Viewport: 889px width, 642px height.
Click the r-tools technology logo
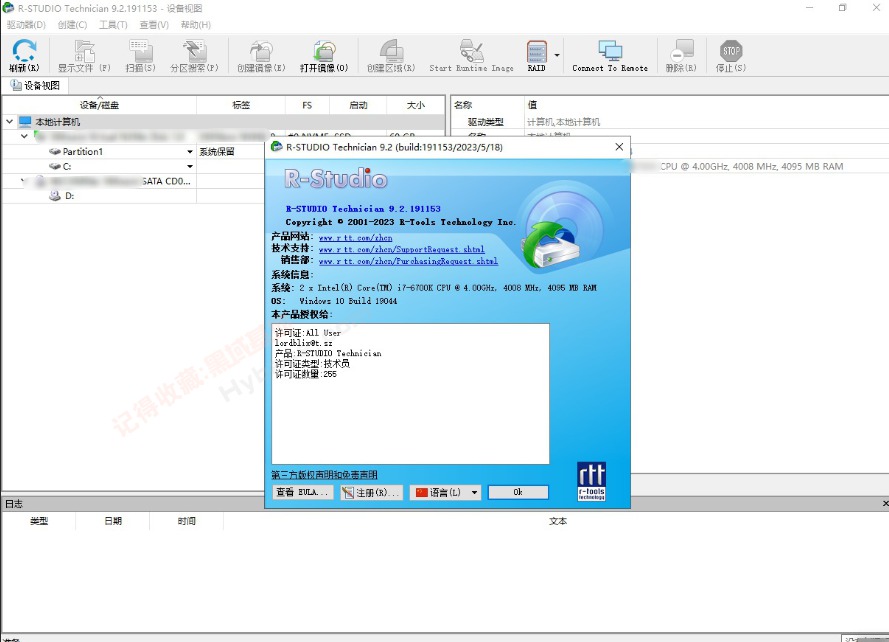[x=591, y=482]
